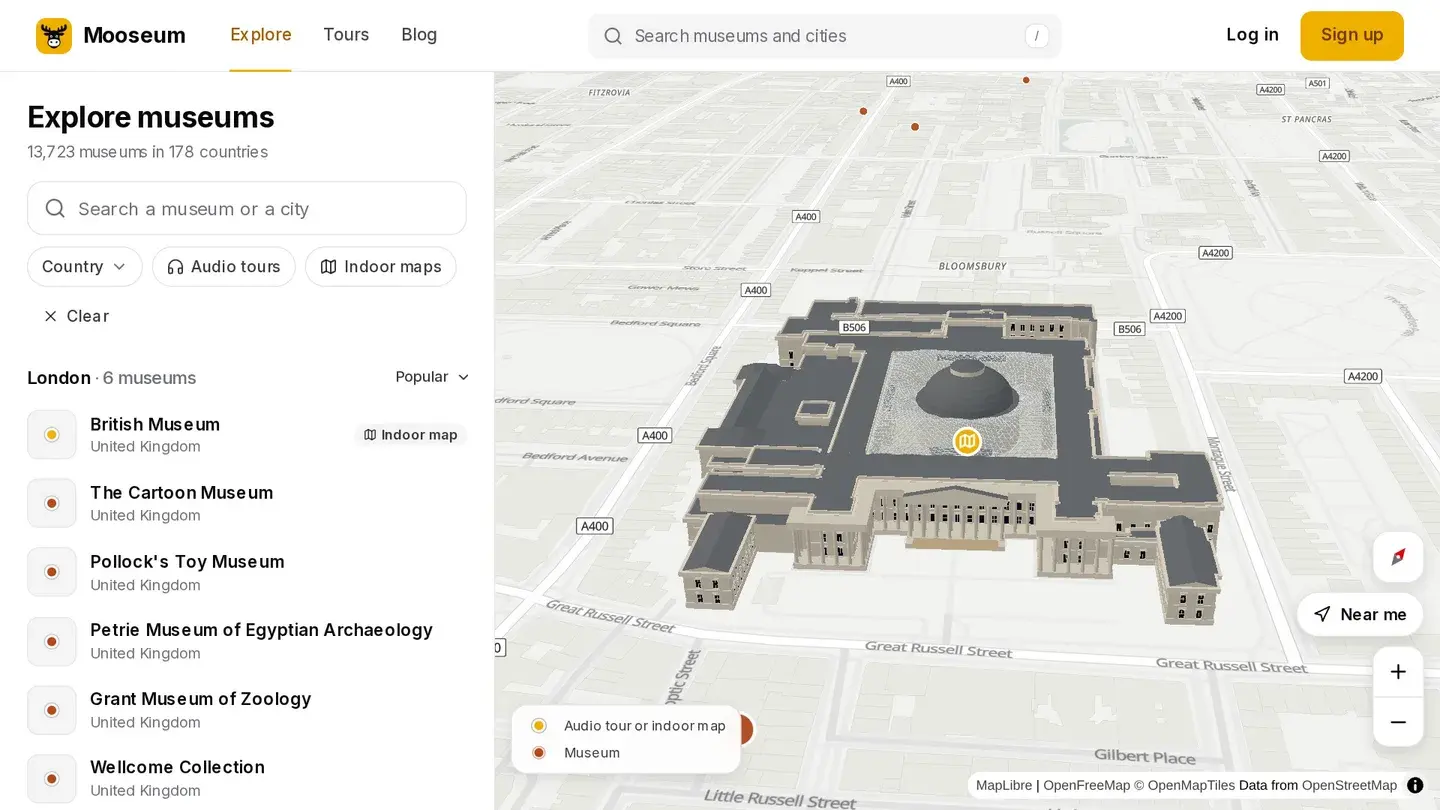Zoom out on the map
This screenshot has height=810, width=1440.
[1398, 722]
